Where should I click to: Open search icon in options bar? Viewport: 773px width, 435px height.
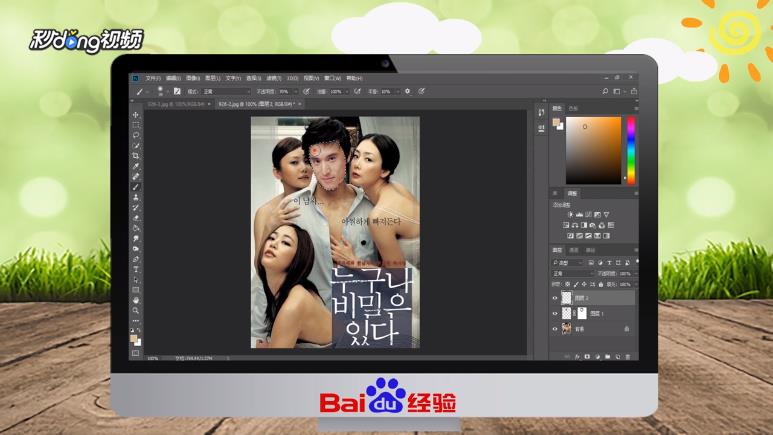(605, 91)
